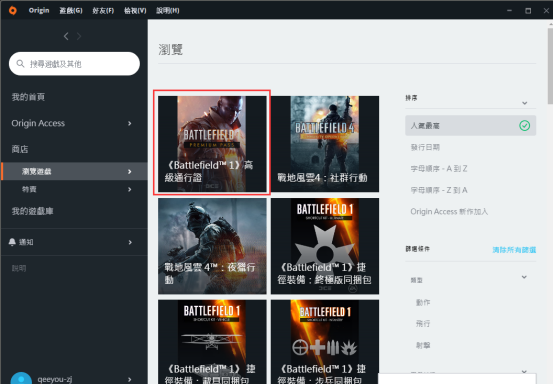Sort by 字母順序 - A 到 Z
Viewport: 554px width, 385px height.
click(x=438, y=168)
